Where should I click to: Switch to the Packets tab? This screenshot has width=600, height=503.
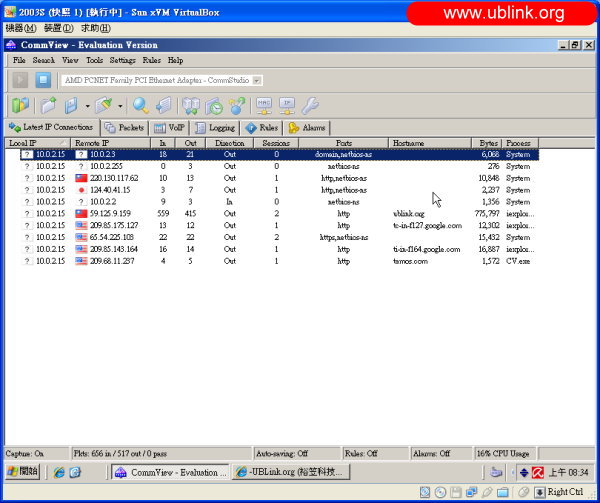(x=124, y=128)
